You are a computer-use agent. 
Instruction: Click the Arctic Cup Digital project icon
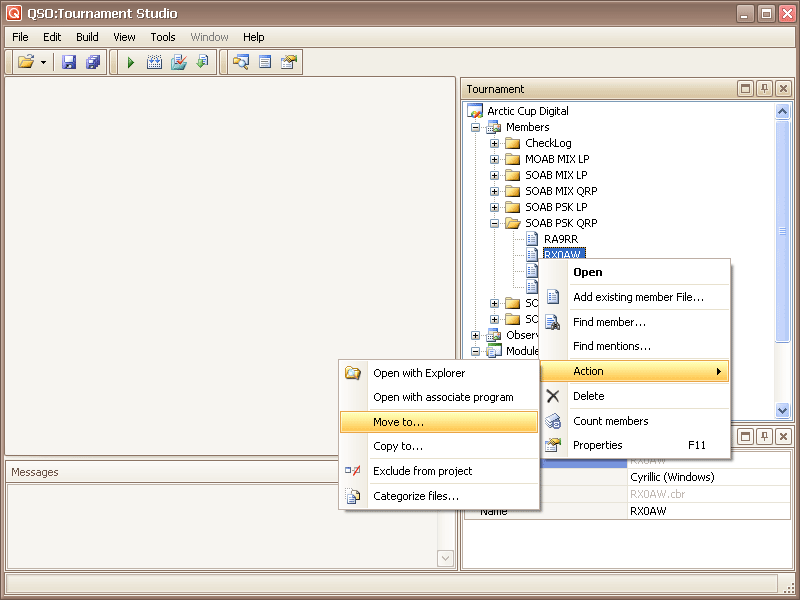pos(475,111)
